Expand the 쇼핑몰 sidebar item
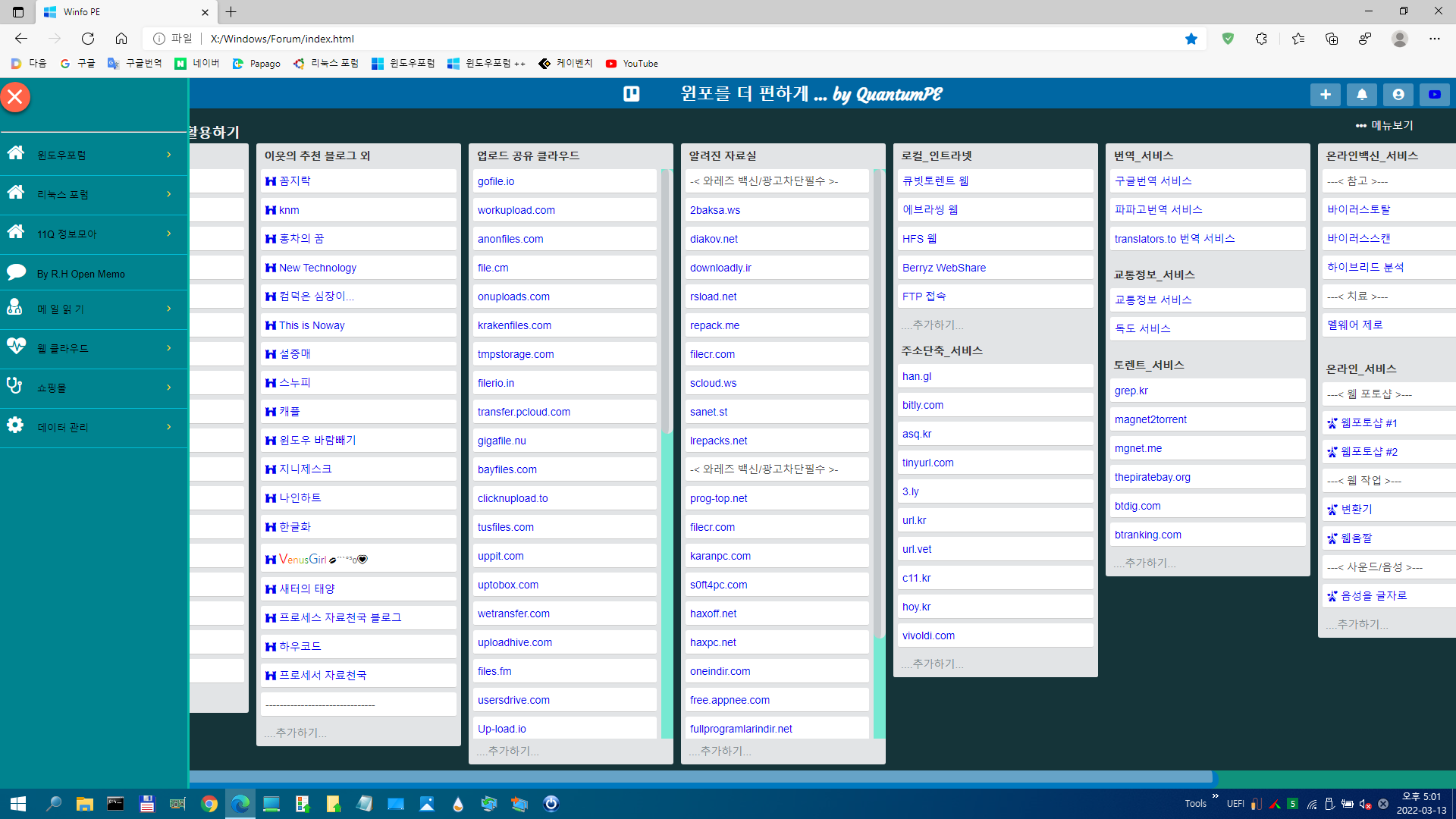 tap(93, 388)
